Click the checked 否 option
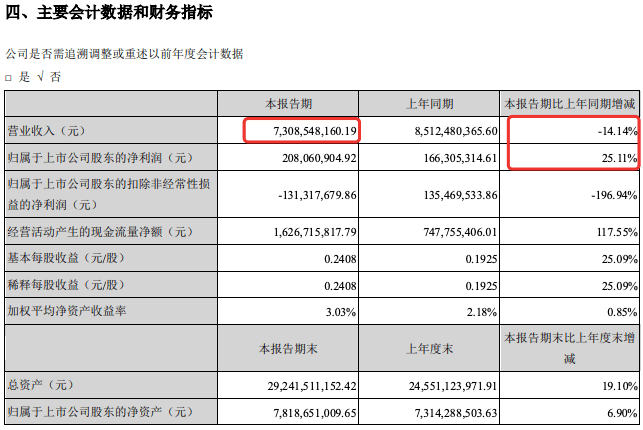 49,77
